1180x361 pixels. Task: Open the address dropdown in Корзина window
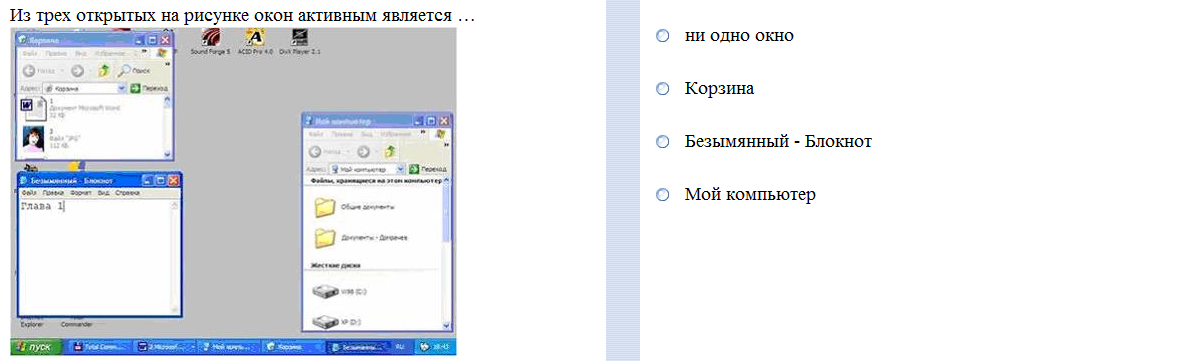tap(122, 89)
